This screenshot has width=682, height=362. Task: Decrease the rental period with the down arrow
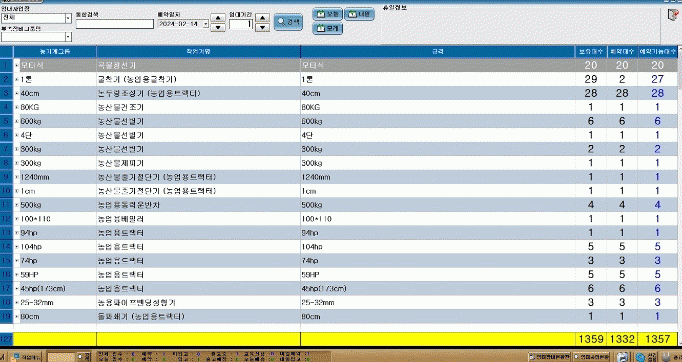[262, 27]
